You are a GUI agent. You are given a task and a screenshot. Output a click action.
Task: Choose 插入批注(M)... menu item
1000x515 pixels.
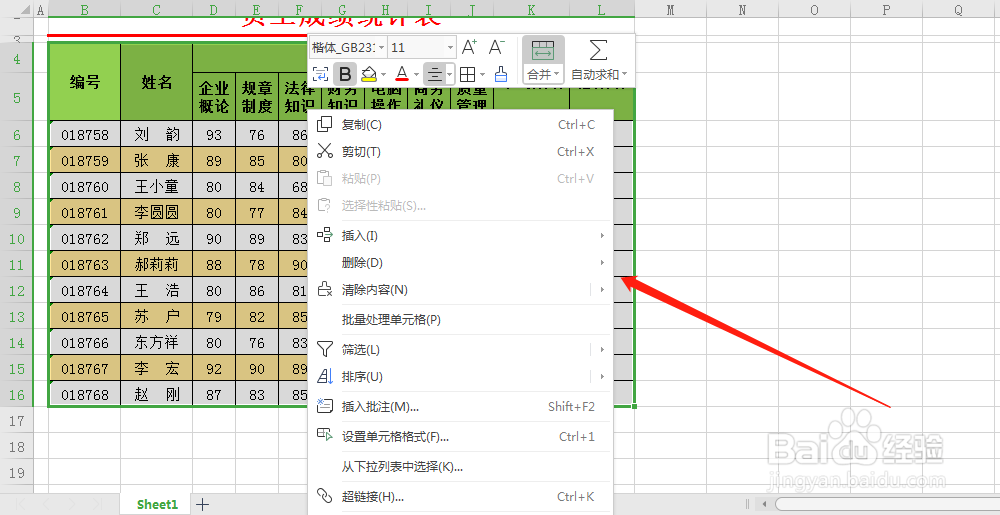(x=460, y=407)
